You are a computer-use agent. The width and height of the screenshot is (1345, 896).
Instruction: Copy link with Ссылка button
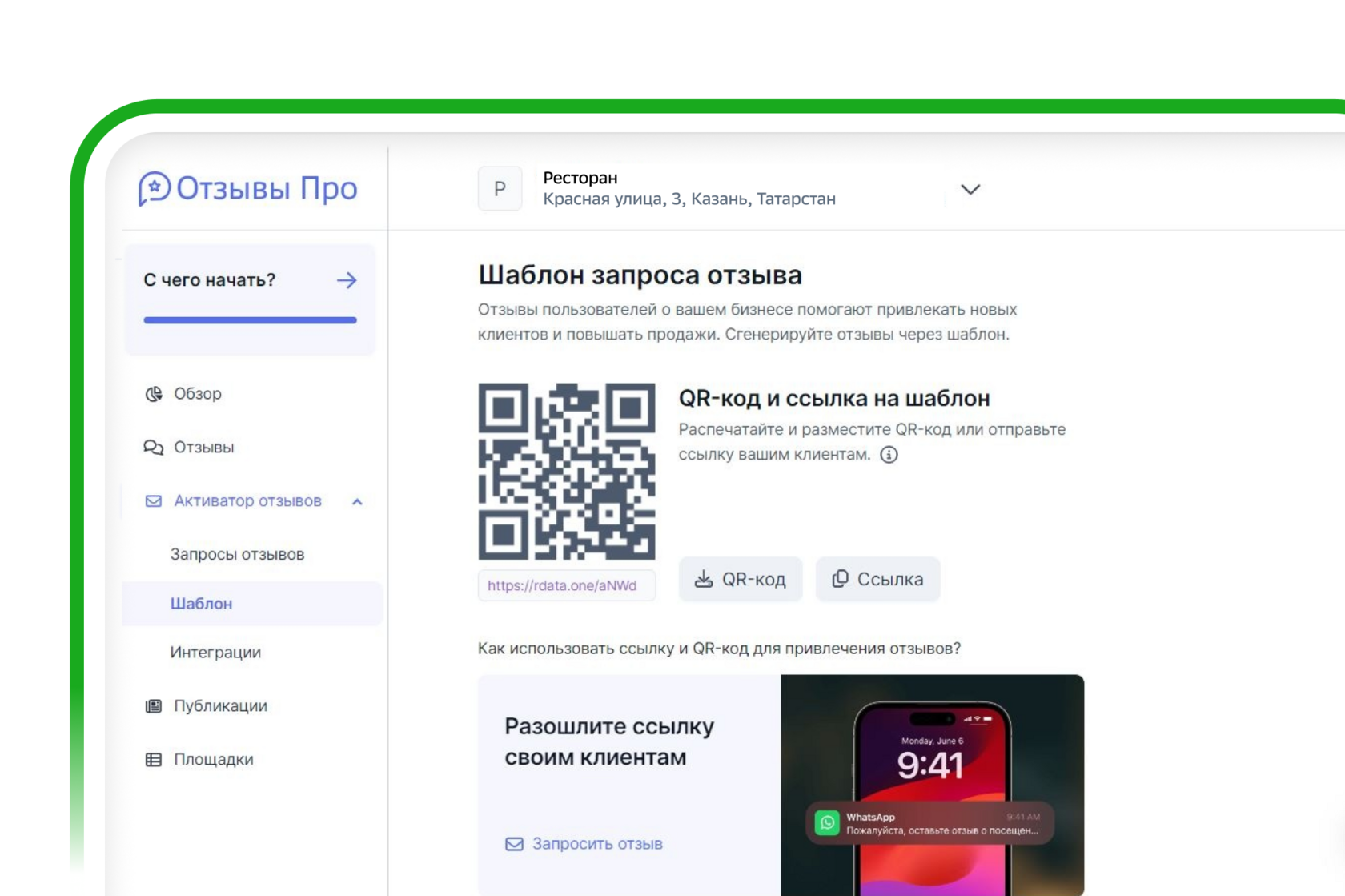877,579
